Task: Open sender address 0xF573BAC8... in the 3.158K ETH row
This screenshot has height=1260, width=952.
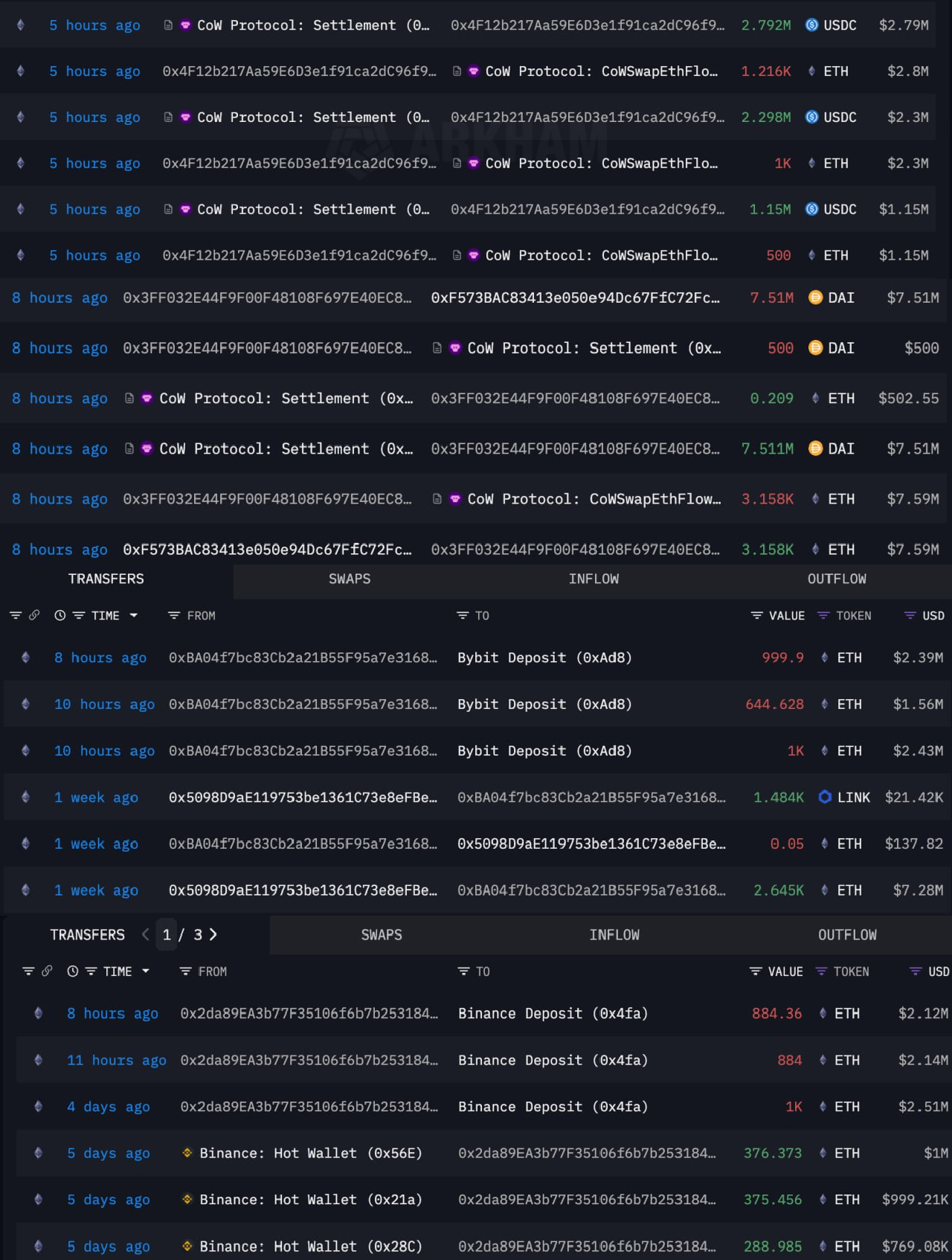Action: pos(267,550)
